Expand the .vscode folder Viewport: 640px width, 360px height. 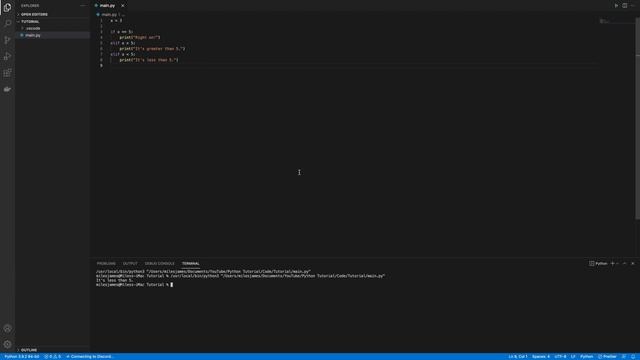52,28
